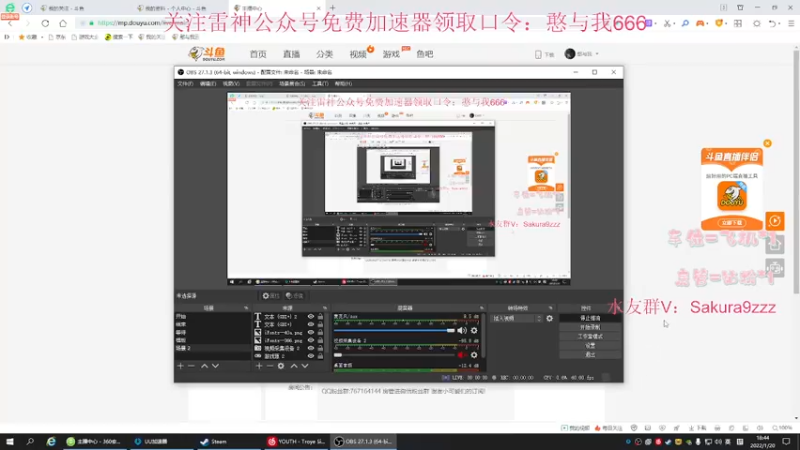
Task: Mute the first mixer channel speaker
Action: [x=462, y=331]
